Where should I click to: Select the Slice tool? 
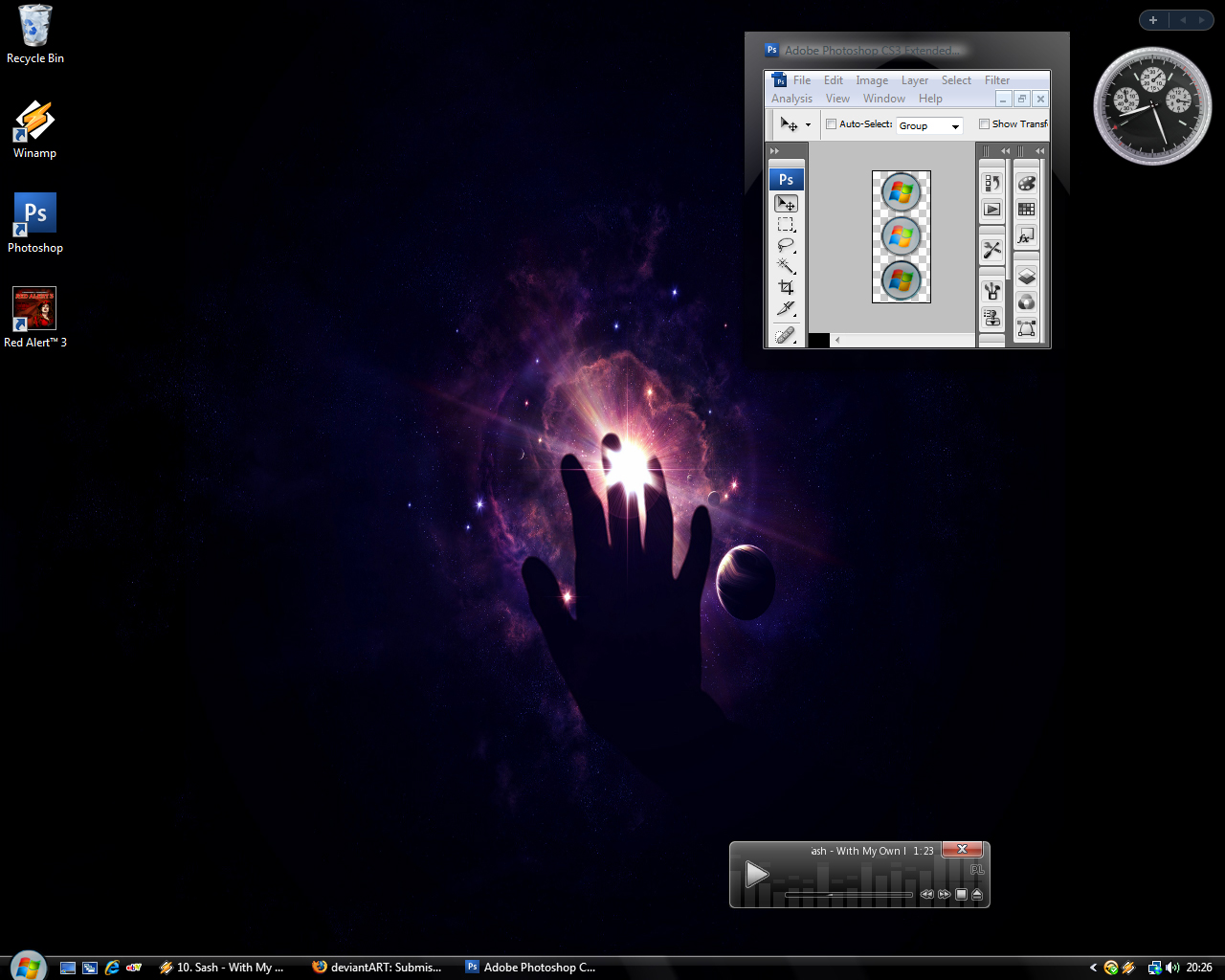click(x=786, y=308)
